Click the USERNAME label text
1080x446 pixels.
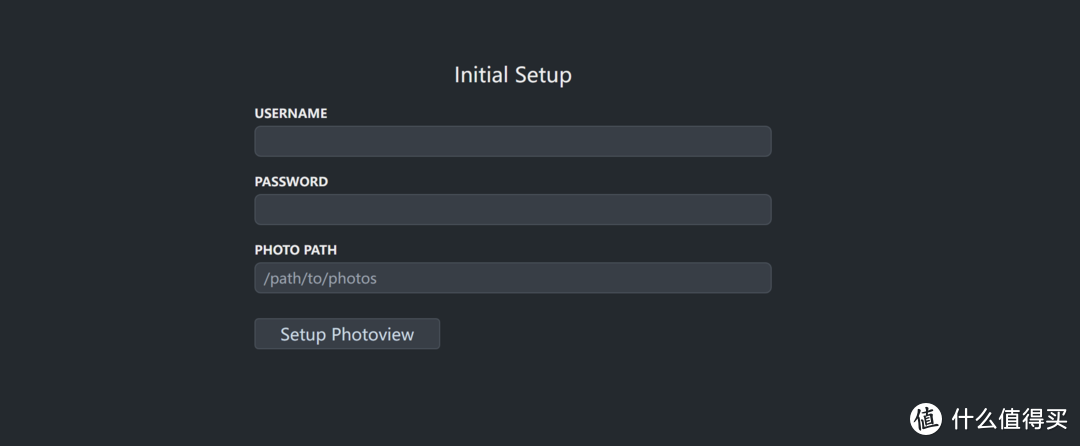pos(291,114)
